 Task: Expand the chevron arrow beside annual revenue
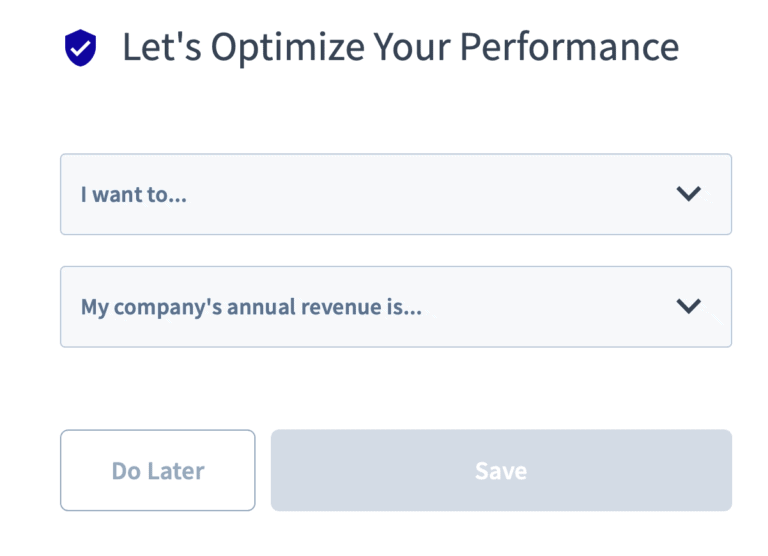pos(689,306)
